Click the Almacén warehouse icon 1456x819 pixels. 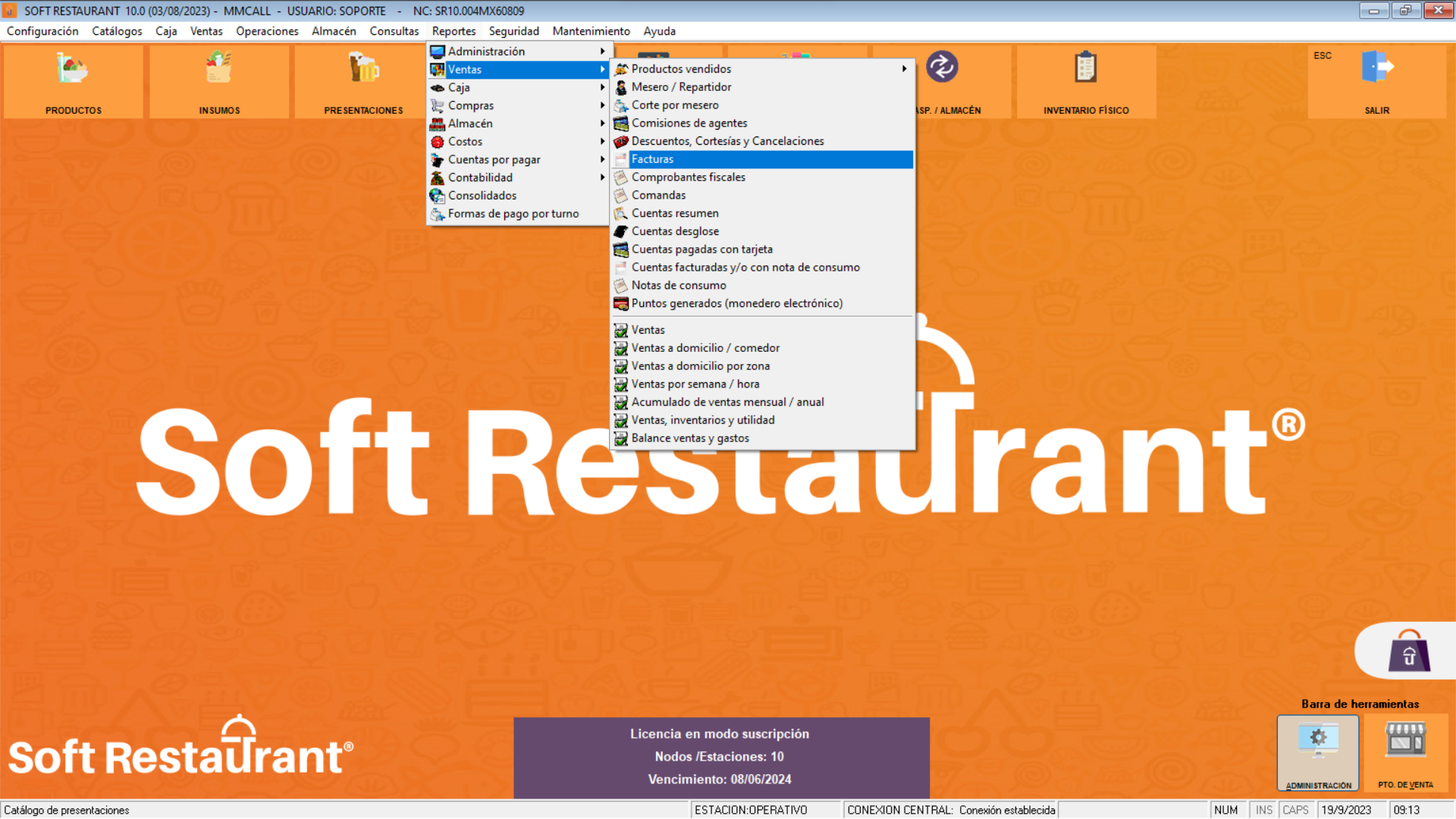tap(438, 124)
